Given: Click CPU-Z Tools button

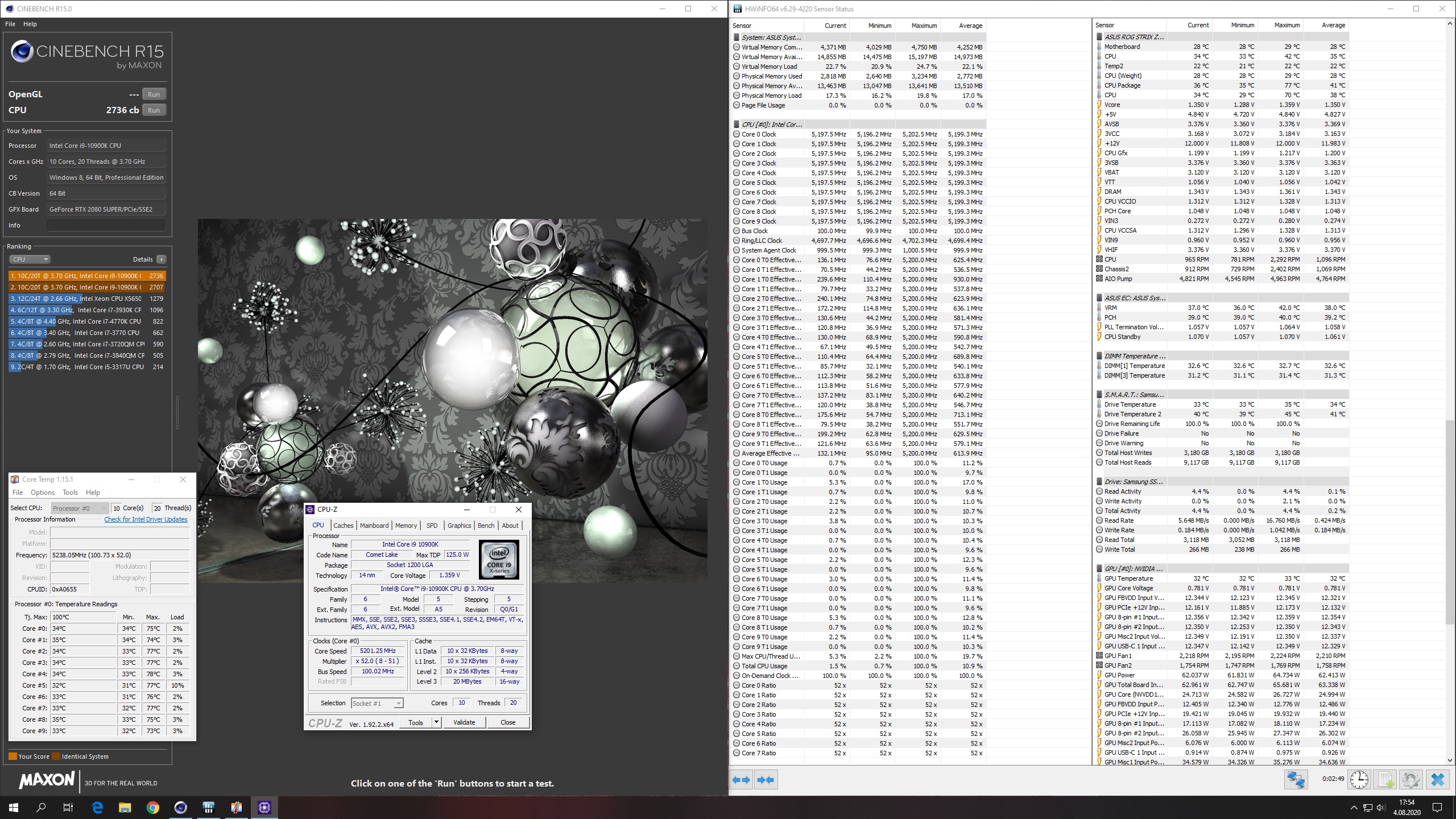Looking at the screenshot, I should (x=416, y=722).
